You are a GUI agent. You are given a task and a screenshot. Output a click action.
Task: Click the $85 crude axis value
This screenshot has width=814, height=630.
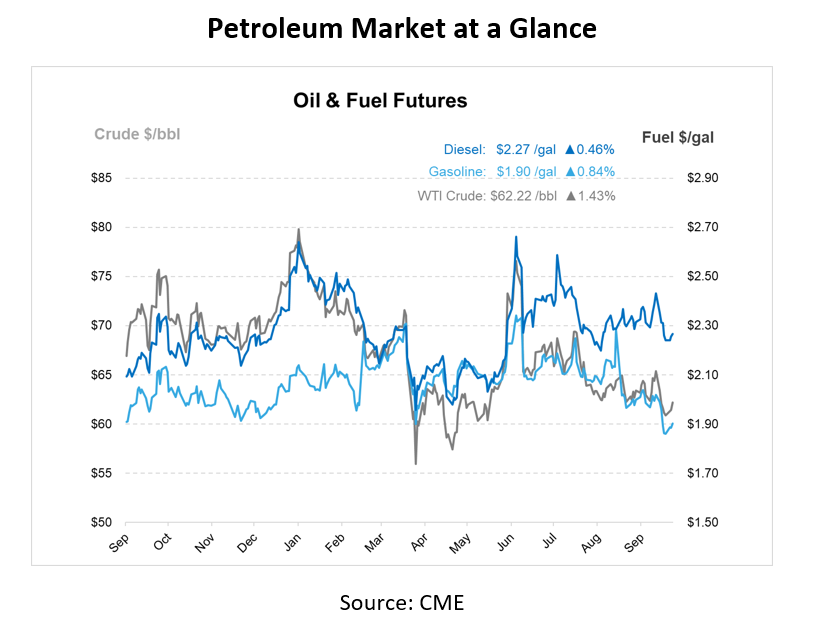[x=100, y=178]
